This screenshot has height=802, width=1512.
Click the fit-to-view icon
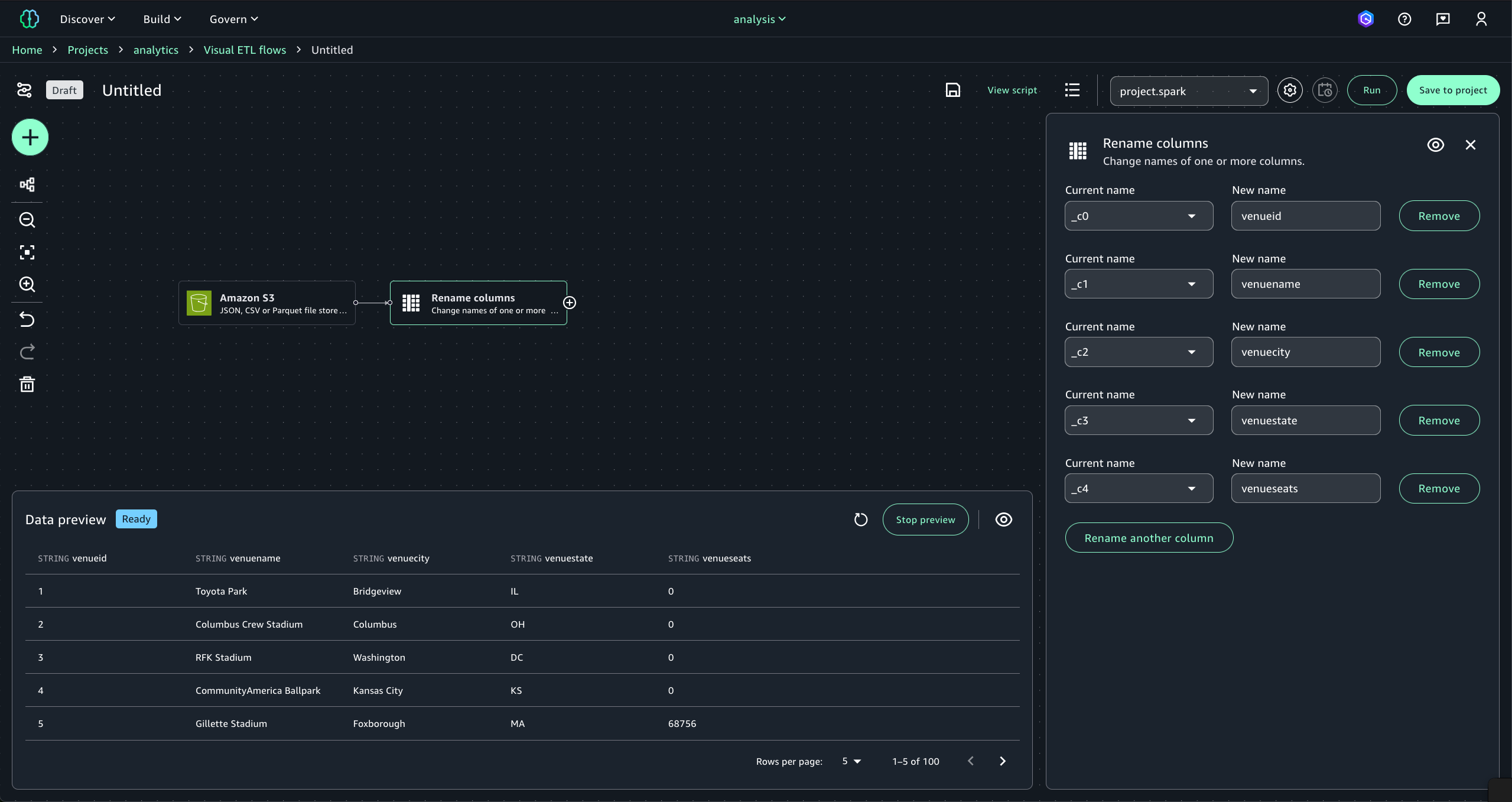[27, 253]
